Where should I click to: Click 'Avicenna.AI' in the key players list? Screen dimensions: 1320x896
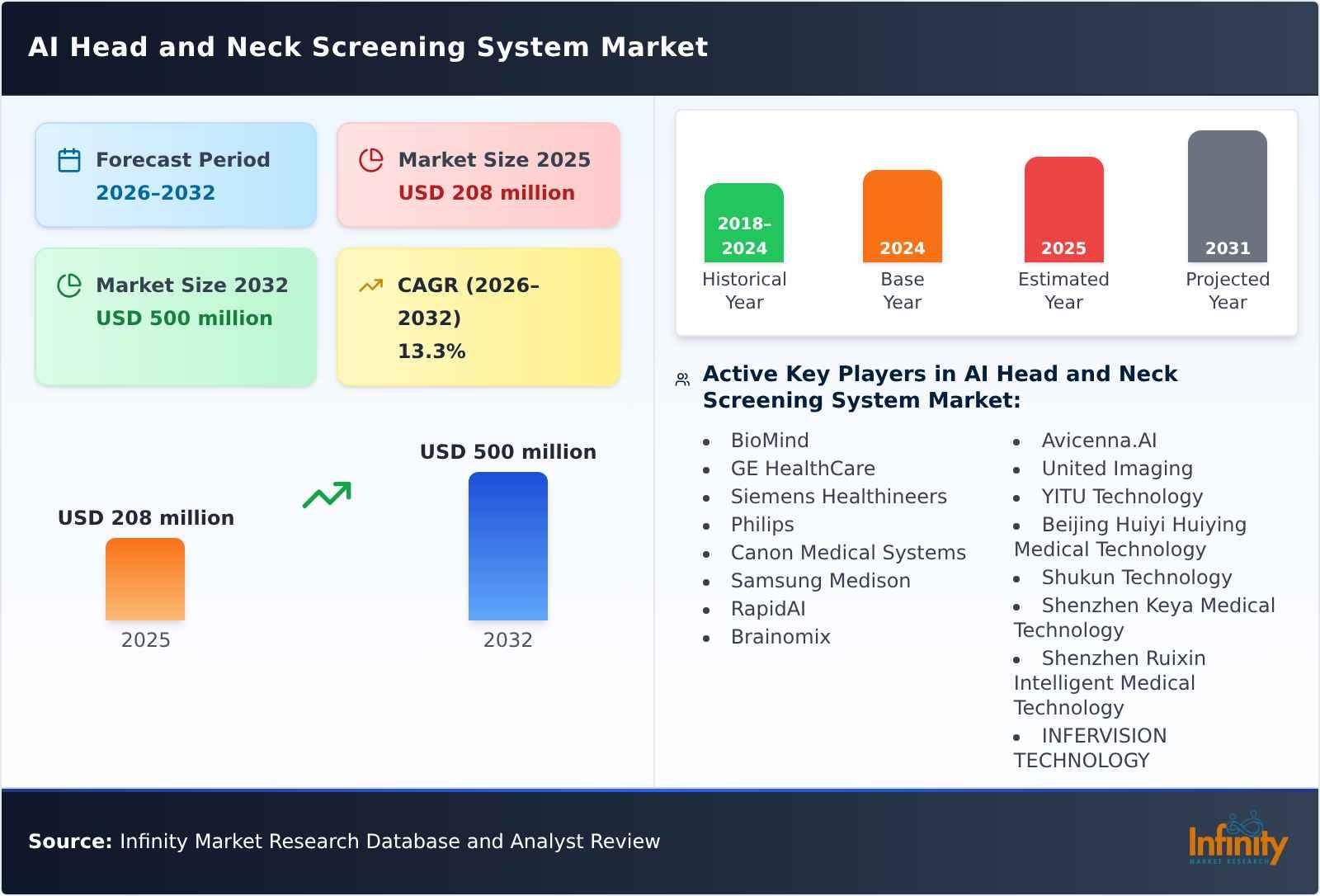1099,441
